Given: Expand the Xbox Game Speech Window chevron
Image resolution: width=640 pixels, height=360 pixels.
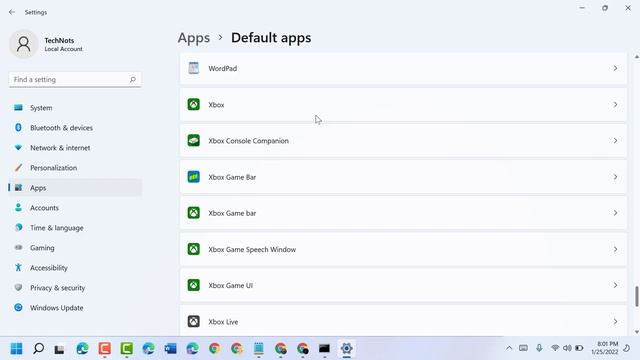Looking at the screenshot, I should [615, 249].
